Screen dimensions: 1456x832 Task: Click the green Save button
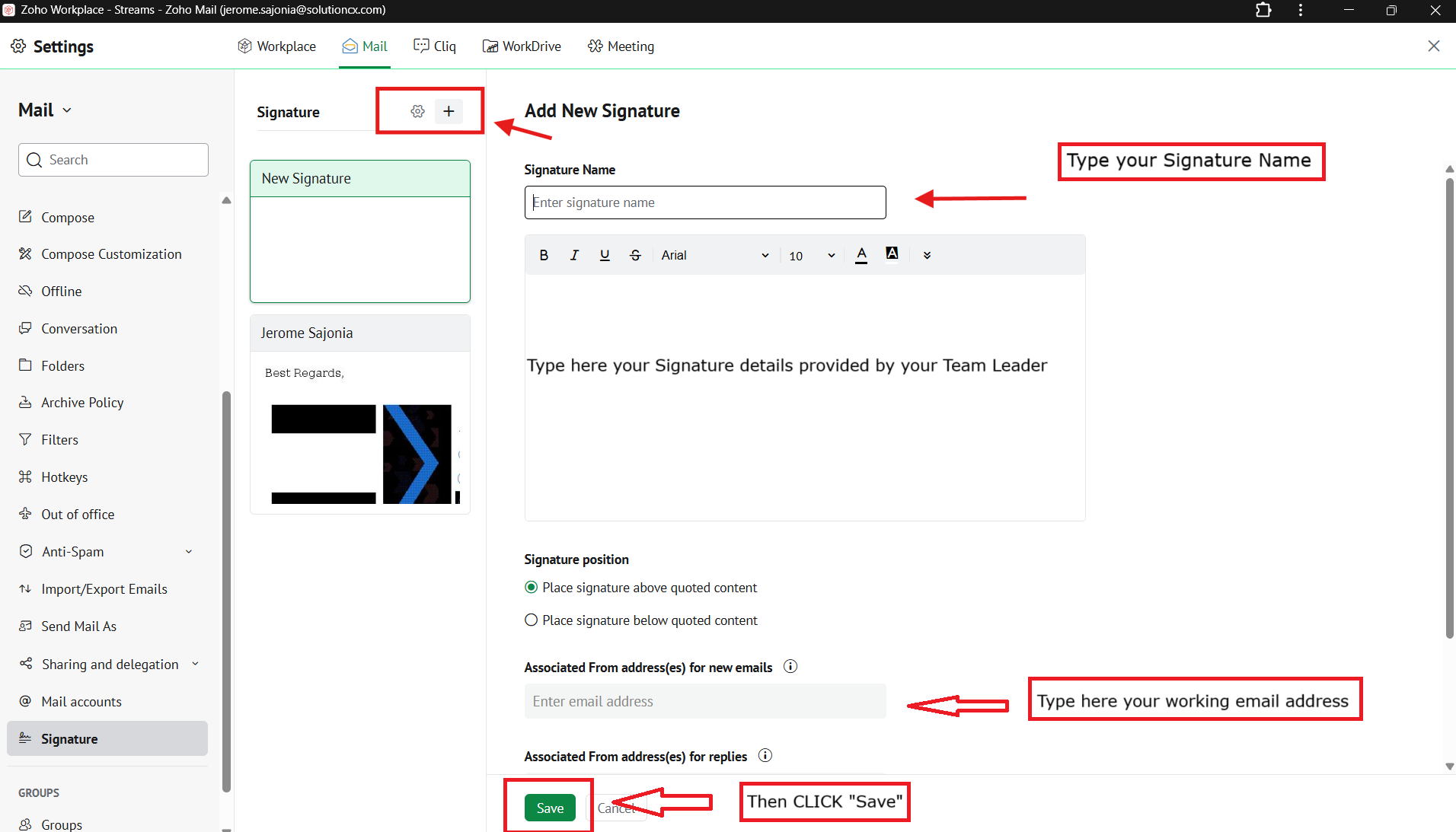coord(550,808)
